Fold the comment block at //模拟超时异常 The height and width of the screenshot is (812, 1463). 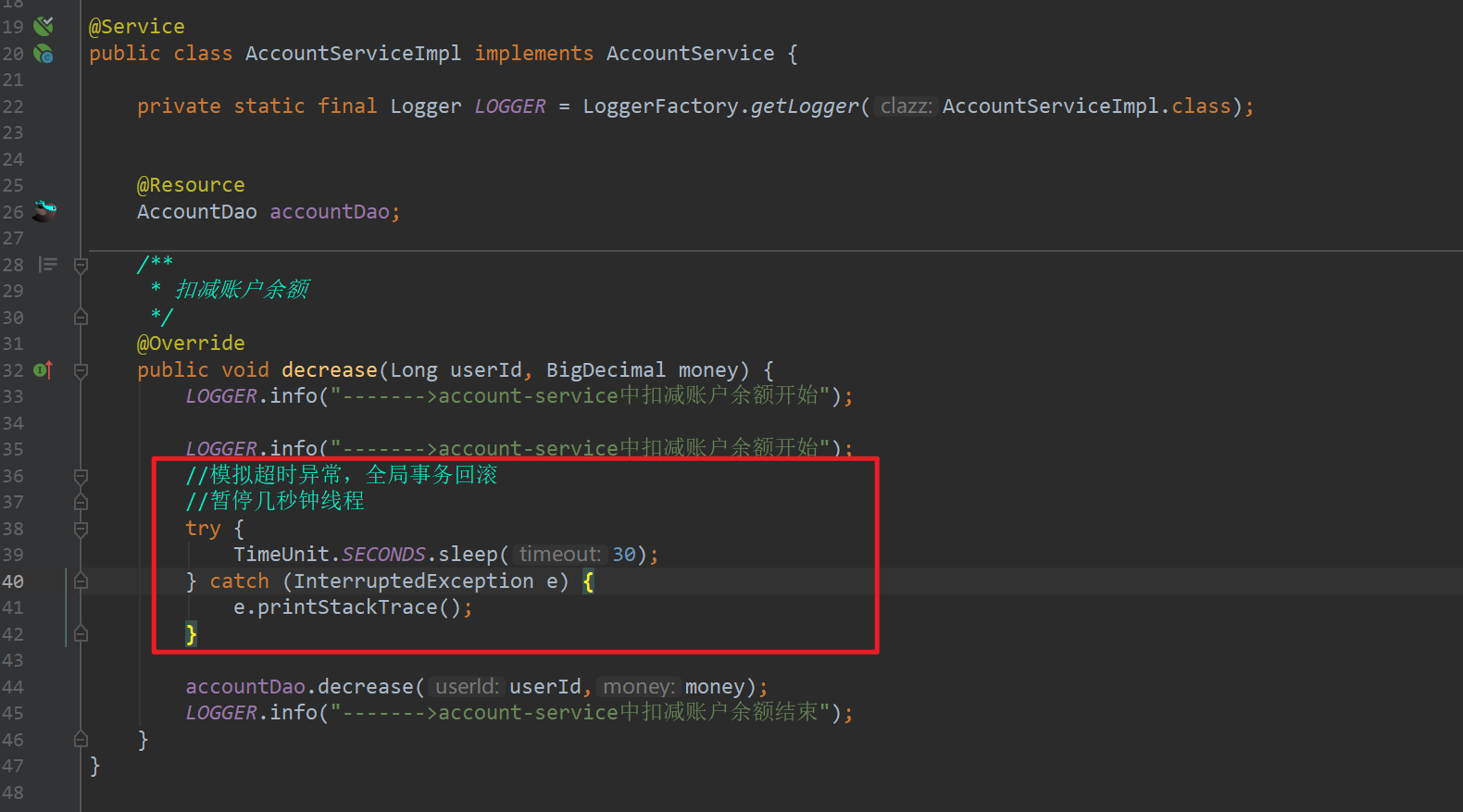click(x=81, y=476)
